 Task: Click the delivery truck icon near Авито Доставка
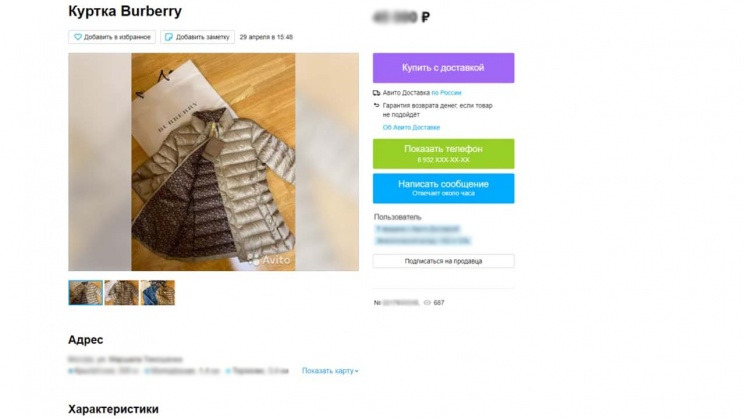point(377,93)
